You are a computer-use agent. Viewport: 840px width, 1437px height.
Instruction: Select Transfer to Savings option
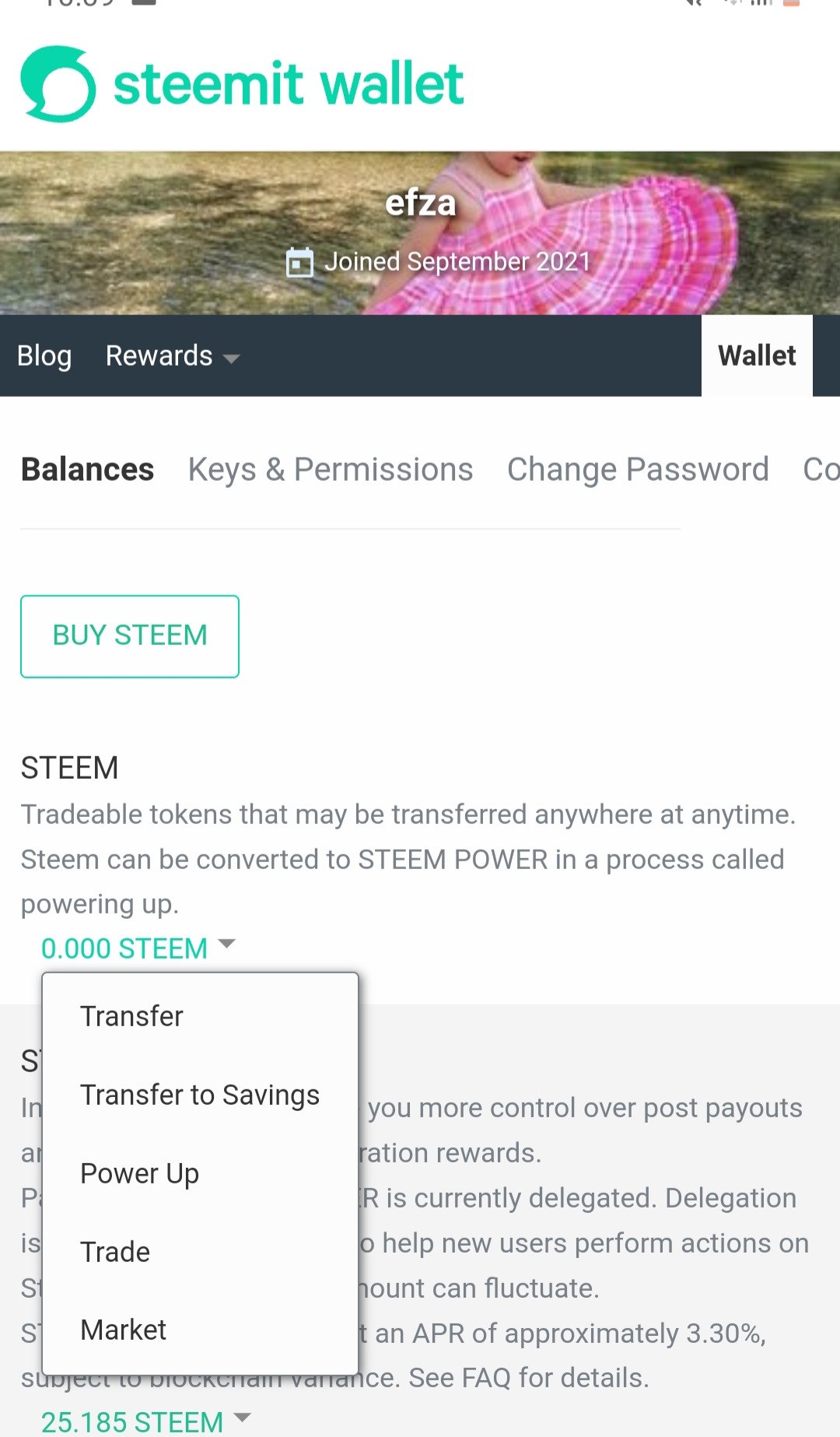pos(200,1095)
